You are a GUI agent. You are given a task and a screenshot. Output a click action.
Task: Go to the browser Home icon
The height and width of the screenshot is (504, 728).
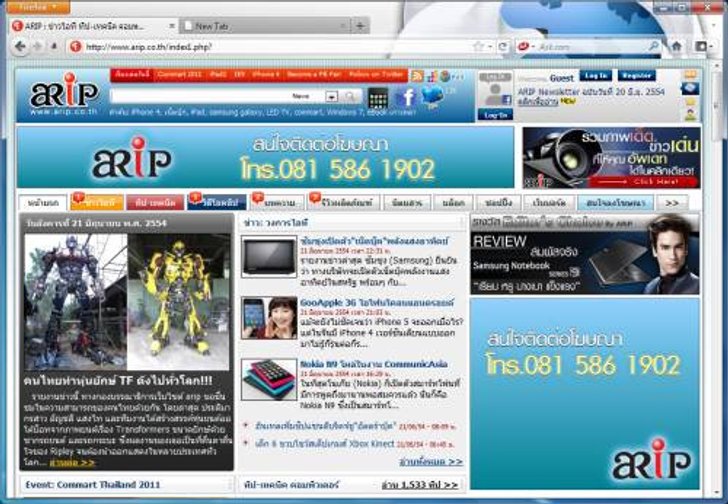click(676, 46)
